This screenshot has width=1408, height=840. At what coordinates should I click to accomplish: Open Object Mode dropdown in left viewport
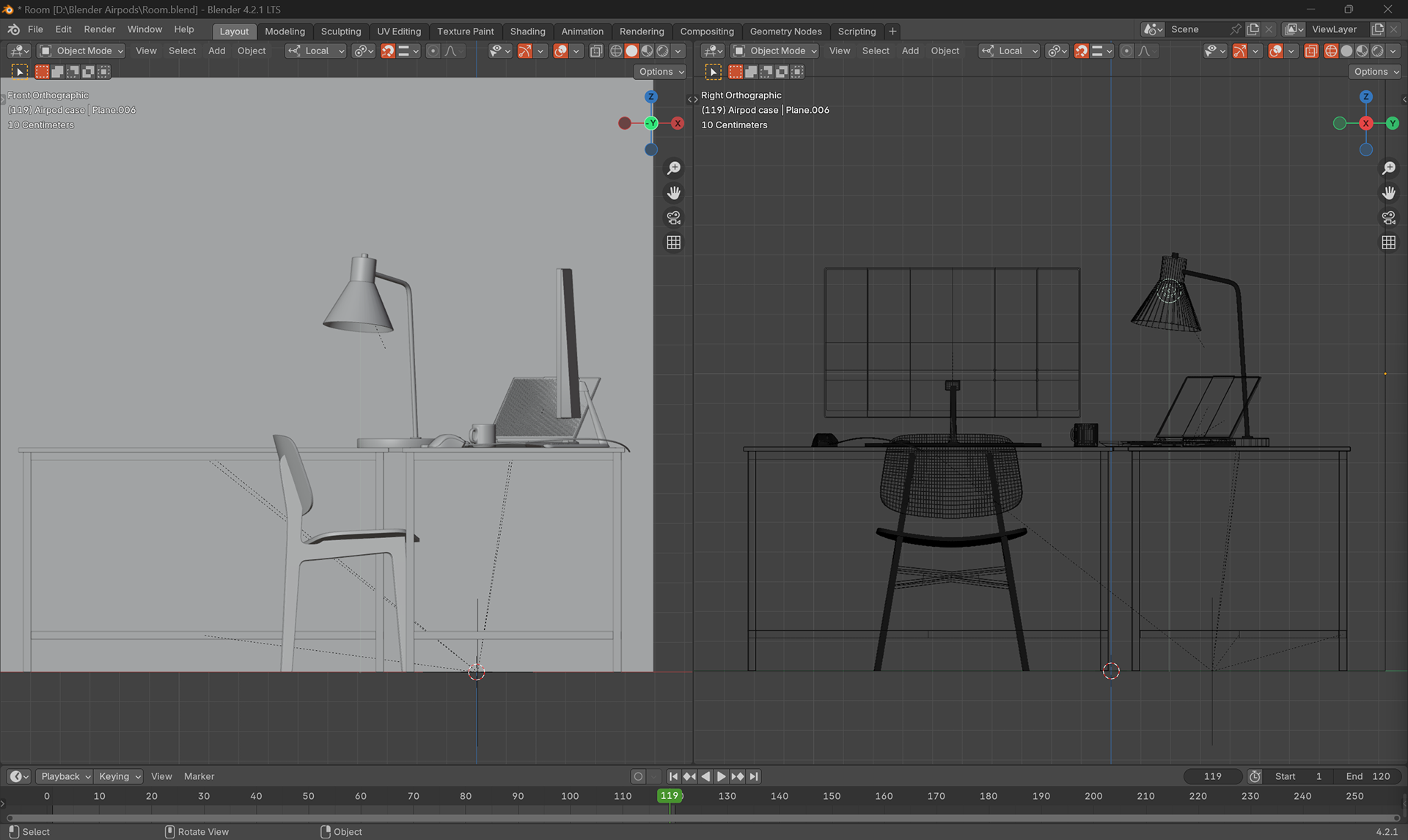point(82,51)
